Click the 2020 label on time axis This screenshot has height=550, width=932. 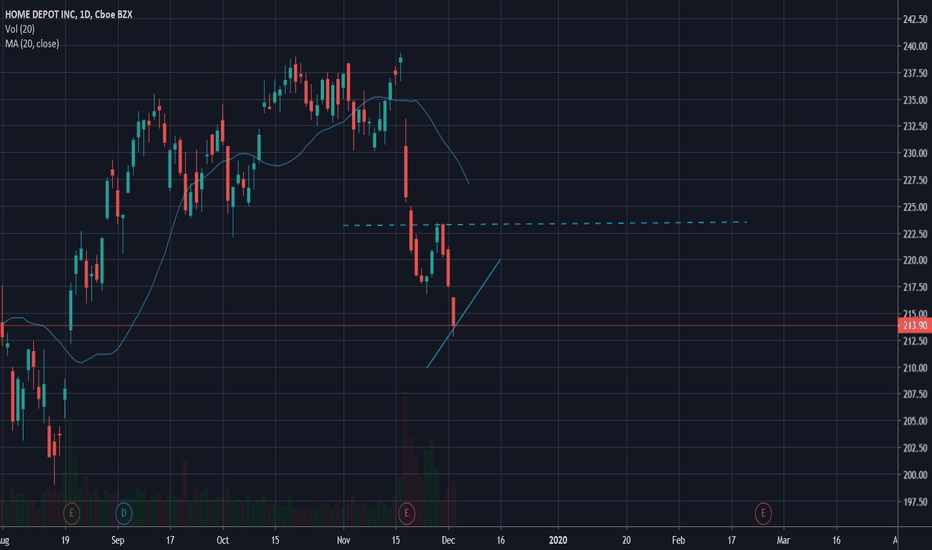pyautogui.click(x=558, y=540)
